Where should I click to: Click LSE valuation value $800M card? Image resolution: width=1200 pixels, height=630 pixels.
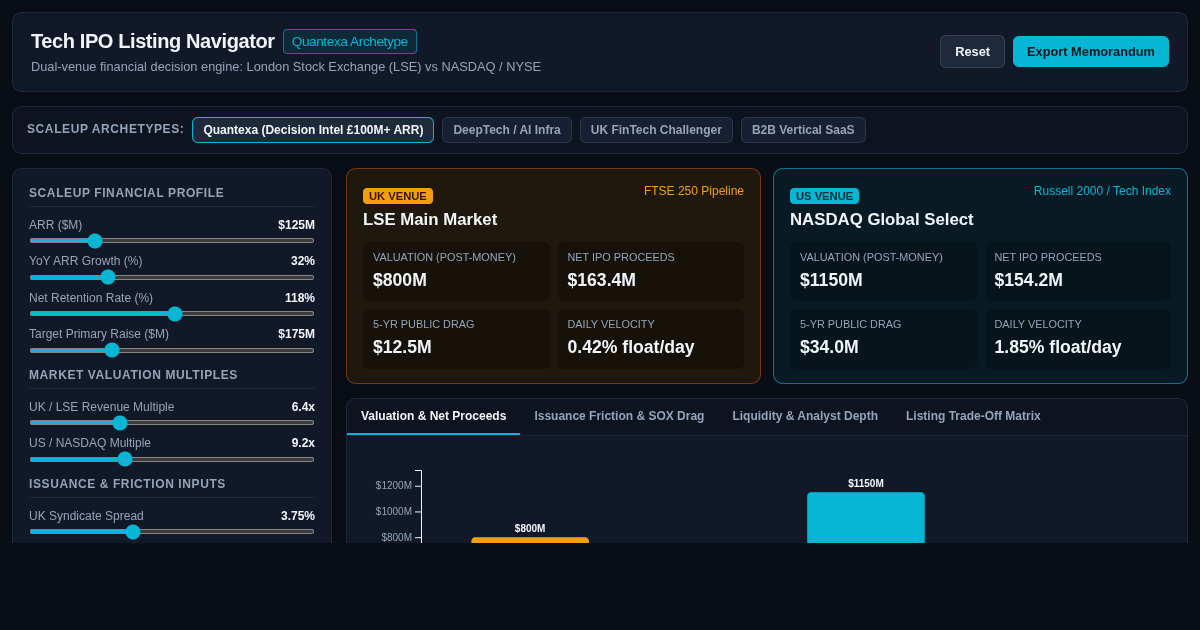[x=456, y=271]
